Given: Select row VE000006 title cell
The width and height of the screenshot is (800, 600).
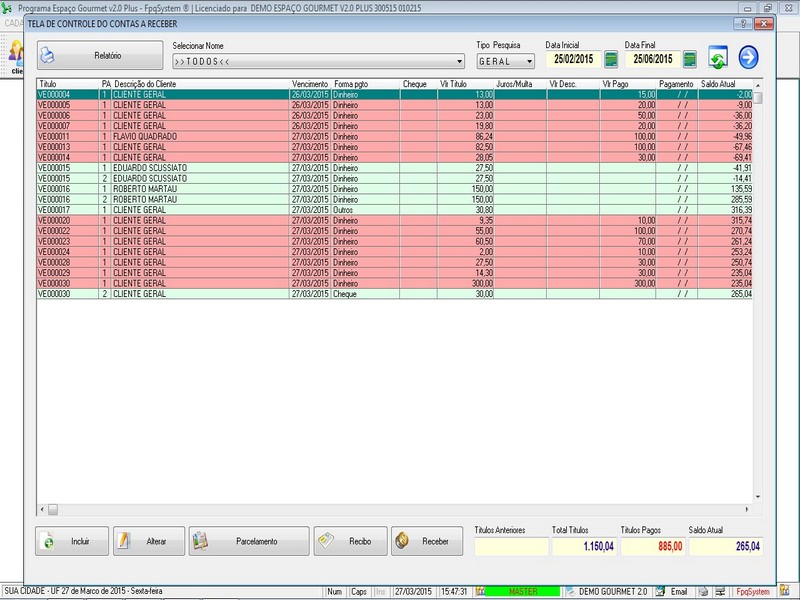Looking at the screenshot, I should click(68, 116).
